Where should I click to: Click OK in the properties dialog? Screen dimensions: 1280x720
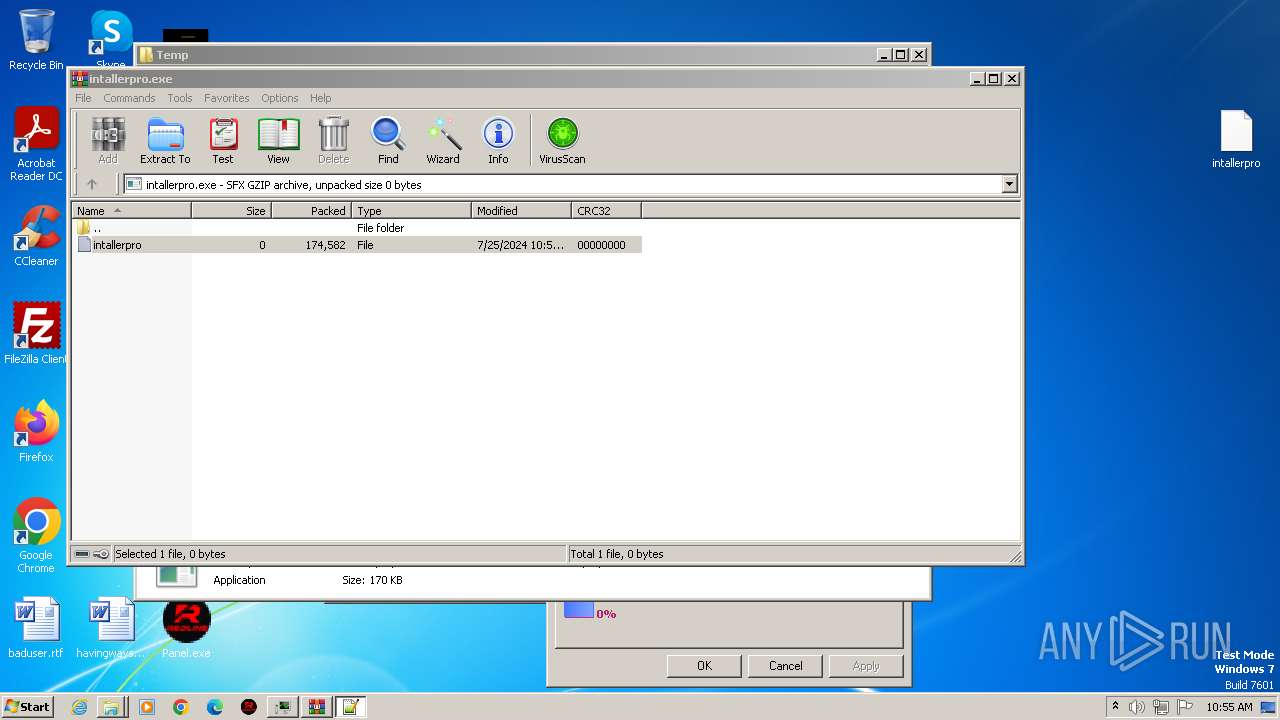[704, 666]
